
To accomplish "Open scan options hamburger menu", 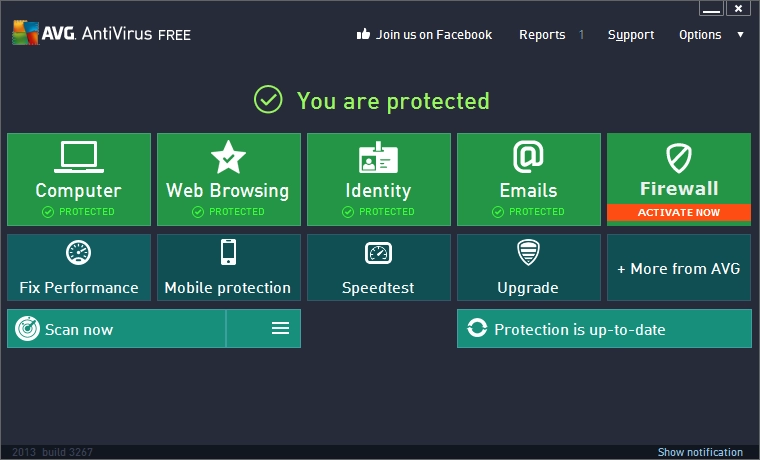I will click(280, 328).
